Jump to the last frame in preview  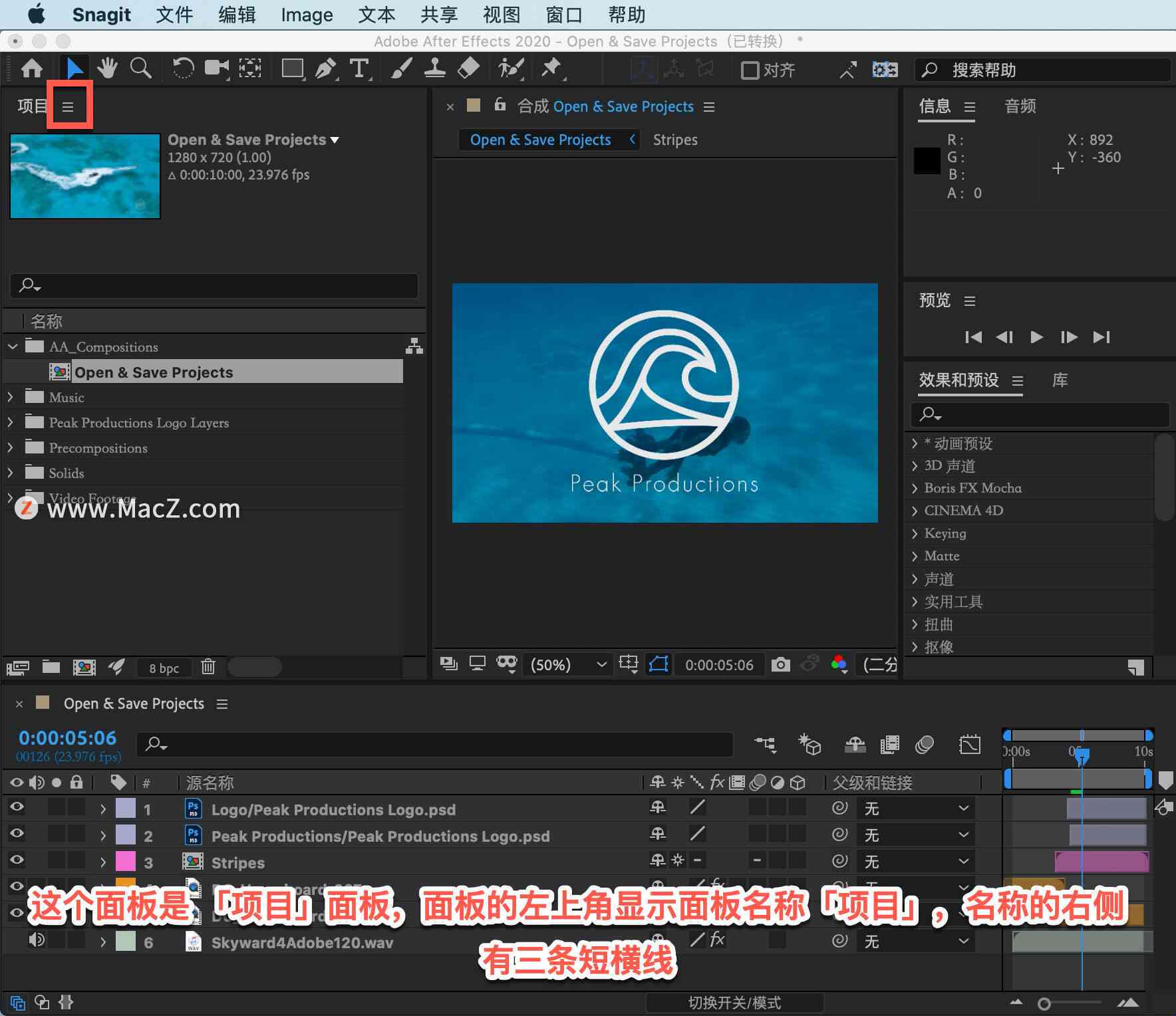pos(1102,337)
